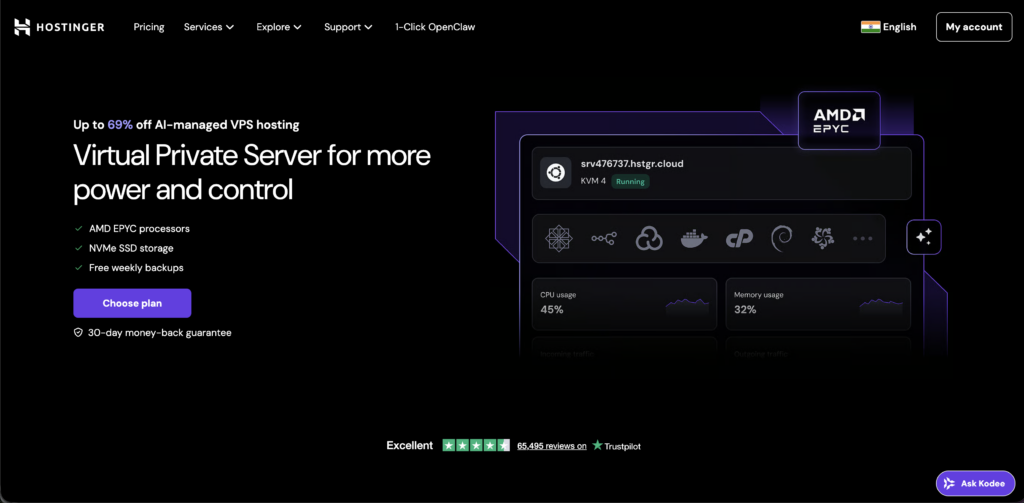Click the 69% discount text

point(120,125)
